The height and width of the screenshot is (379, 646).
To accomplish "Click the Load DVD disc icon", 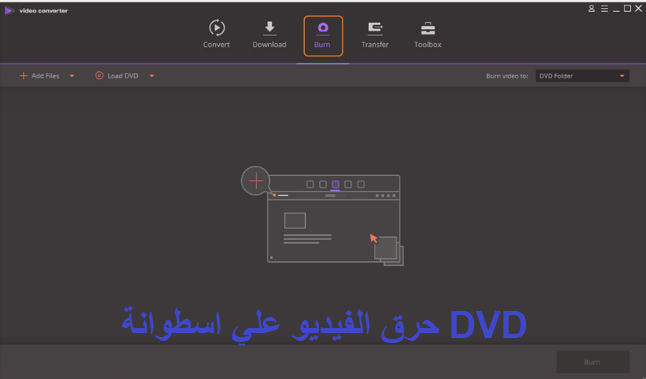I will coord(99,75).
